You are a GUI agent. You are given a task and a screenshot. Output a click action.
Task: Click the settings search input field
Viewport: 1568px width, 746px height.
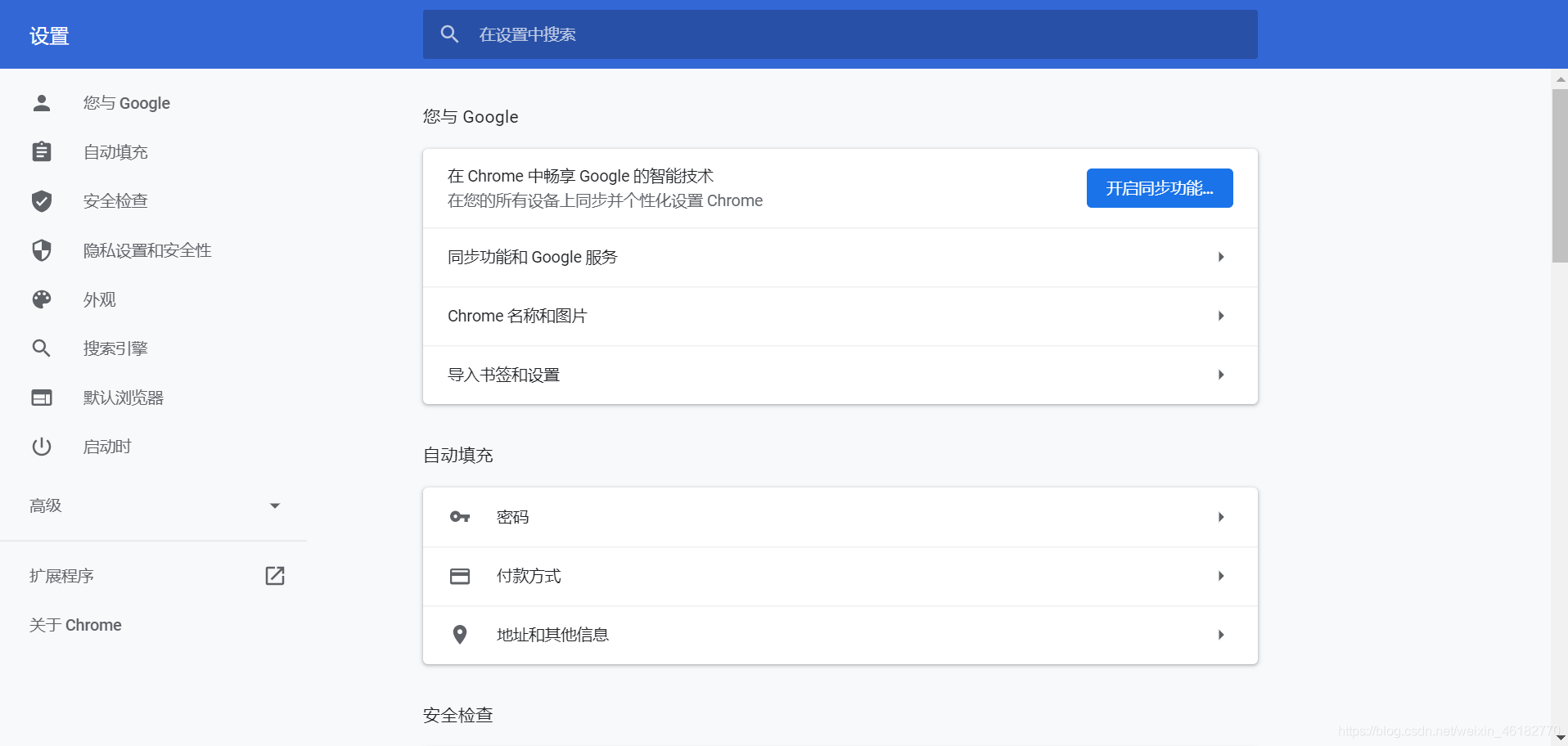(840, 34)
